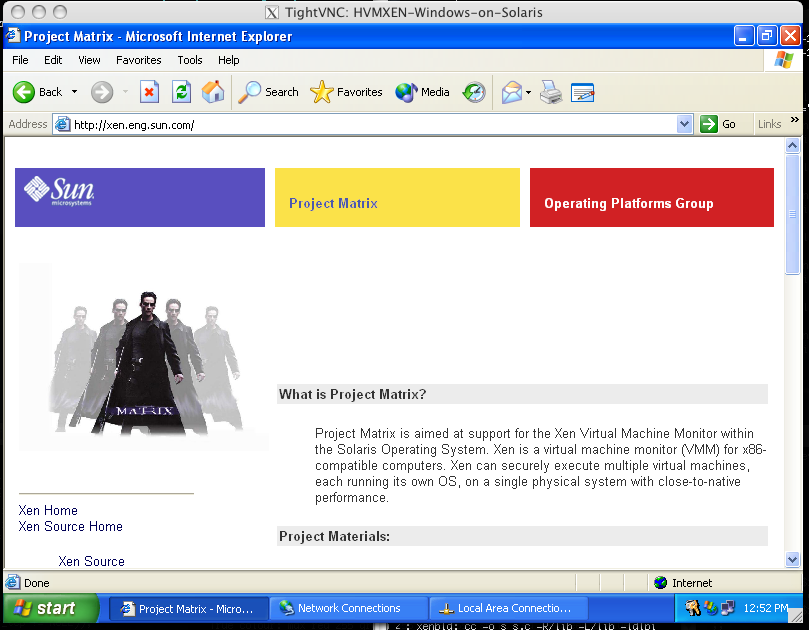Expand the Back button history dropdown
809x630 pixels.
[74, 92]
